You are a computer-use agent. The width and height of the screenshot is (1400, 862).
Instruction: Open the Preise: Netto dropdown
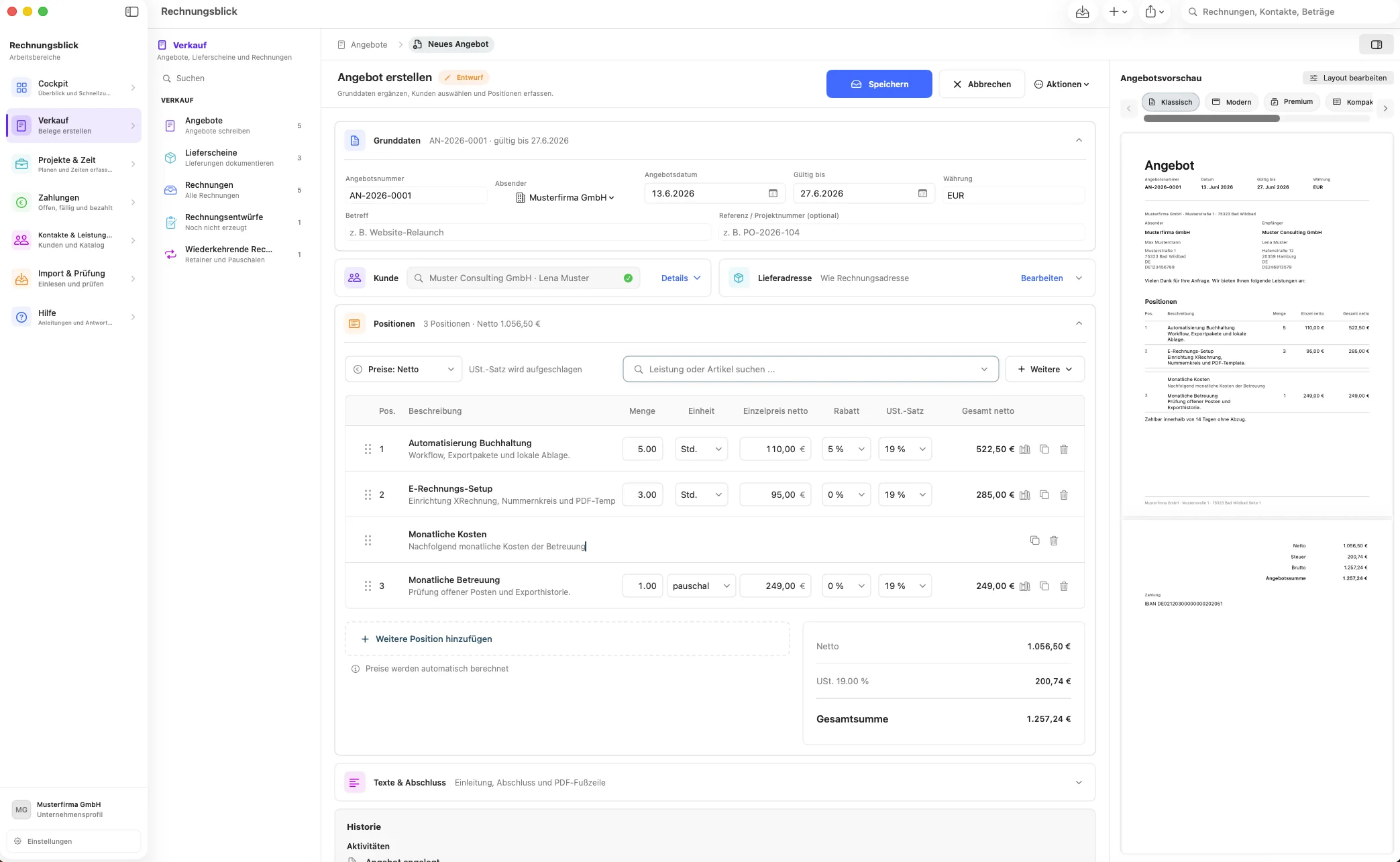coord(404,370)
